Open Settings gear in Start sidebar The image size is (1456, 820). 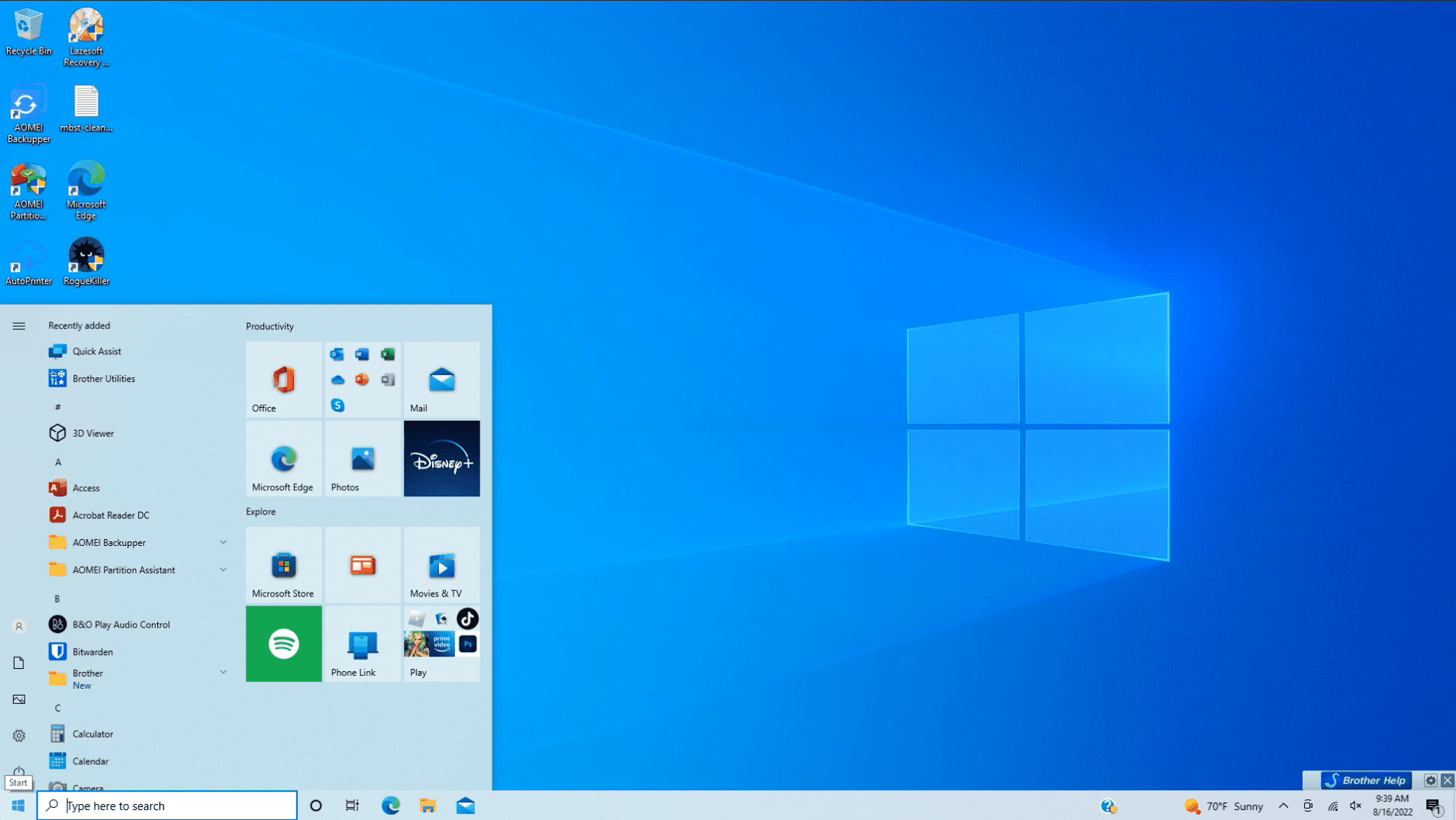(19, 736)
